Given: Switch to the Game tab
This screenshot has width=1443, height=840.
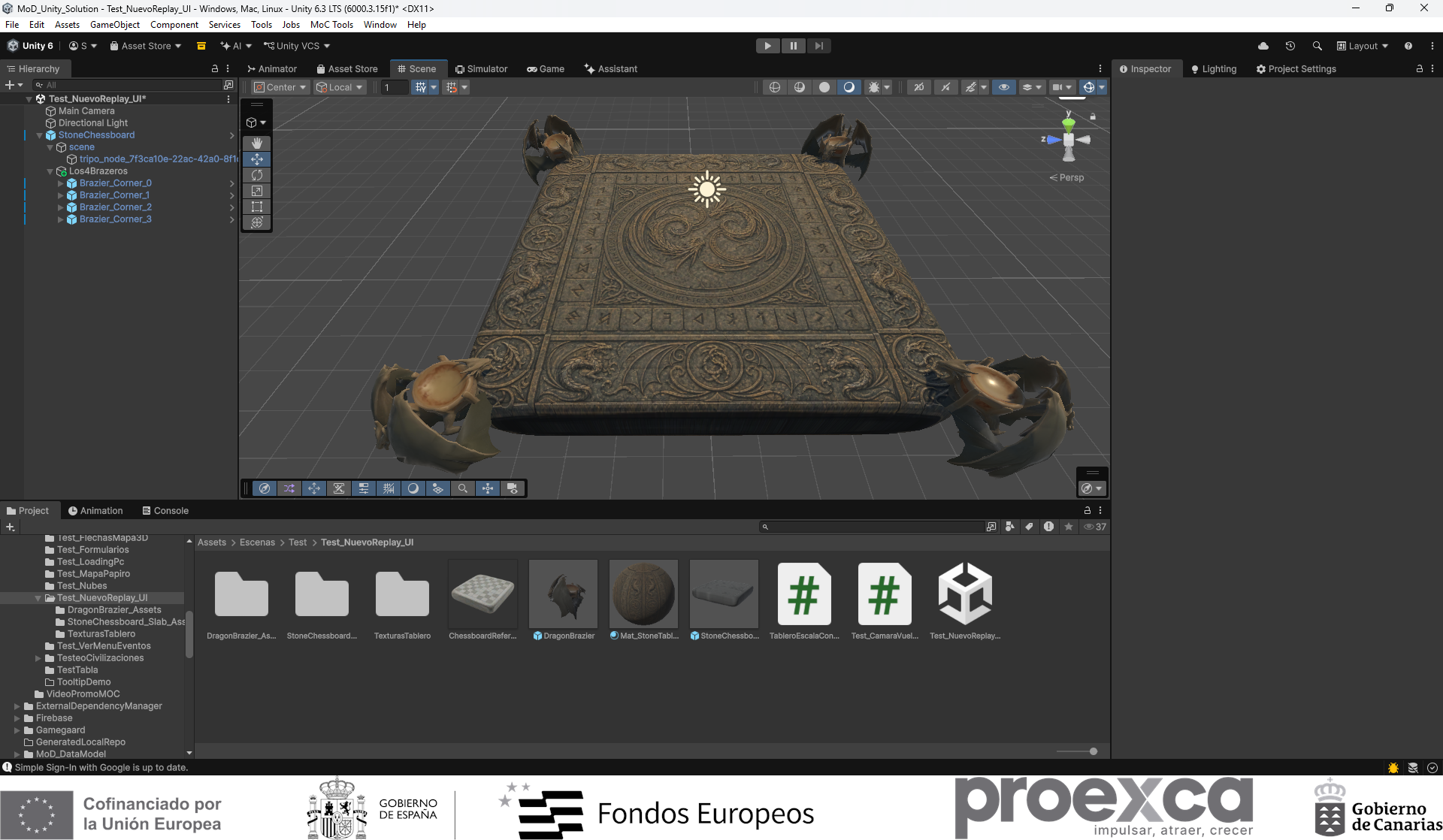Looking at the screenshot, I should coord(546,68).
